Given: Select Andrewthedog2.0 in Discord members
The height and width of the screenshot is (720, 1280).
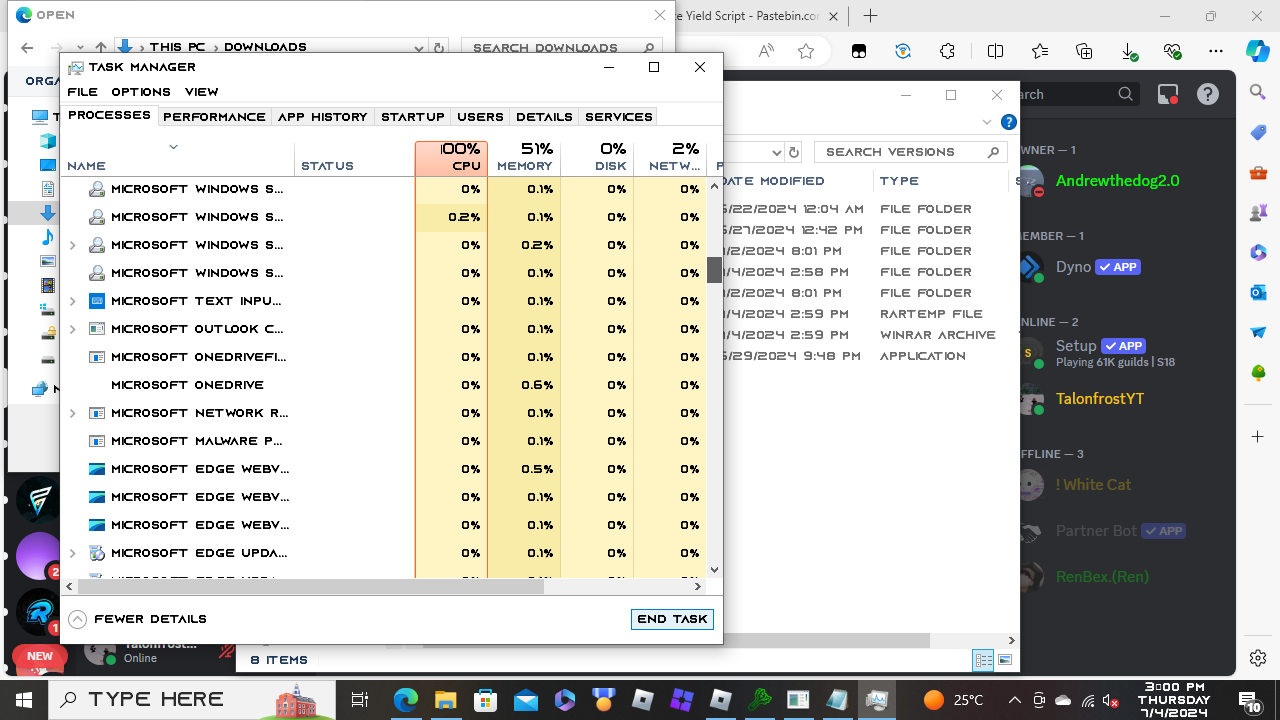Looking at the screenshot, I should 1118,181.
